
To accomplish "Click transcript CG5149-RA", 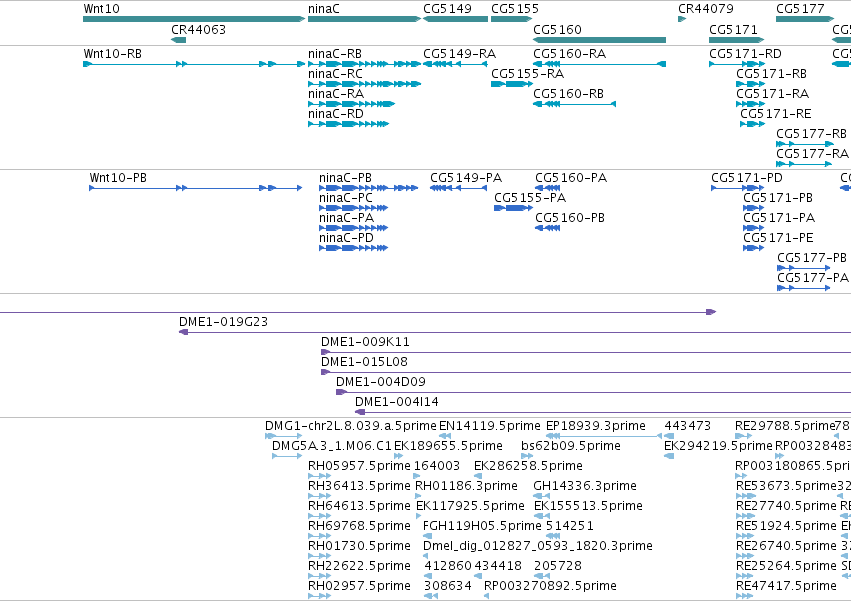I will click(x=455, y=64).
